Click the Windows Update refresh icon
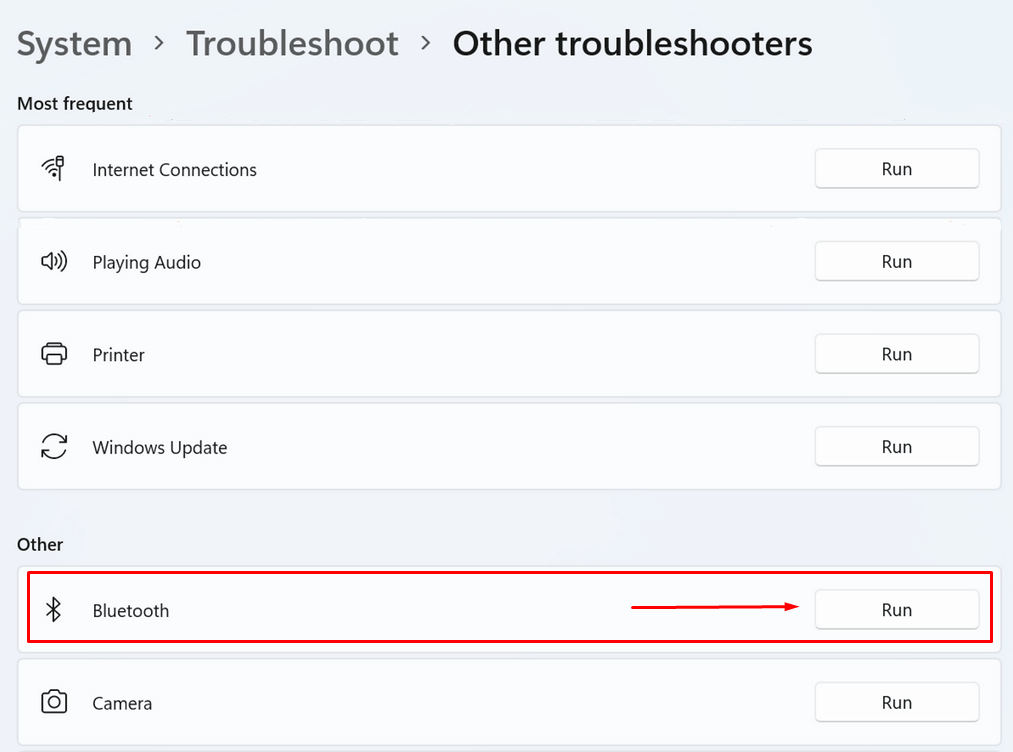Image resolution: width=1013 pixels, height=752 pixels. click(54, 447)
